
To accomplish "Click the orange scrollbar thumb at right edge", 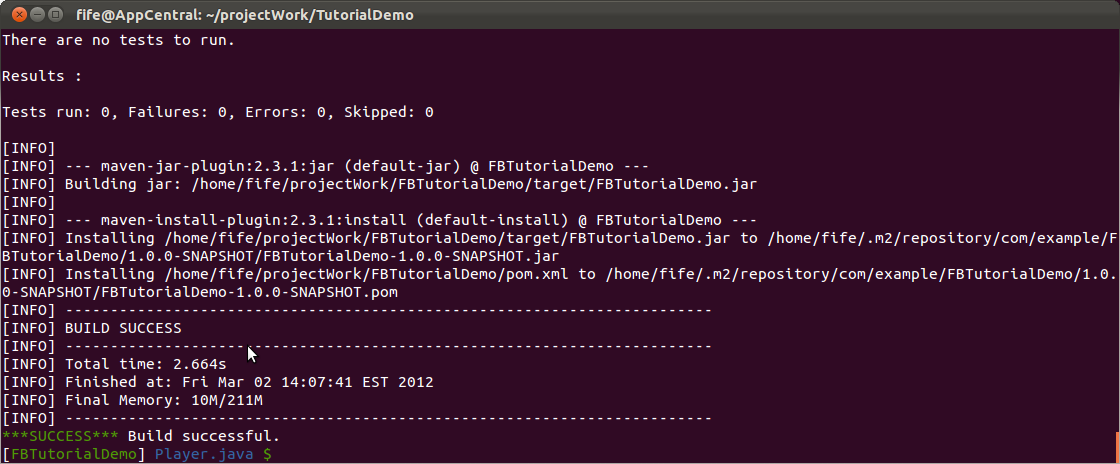I will click(1117, 447).
